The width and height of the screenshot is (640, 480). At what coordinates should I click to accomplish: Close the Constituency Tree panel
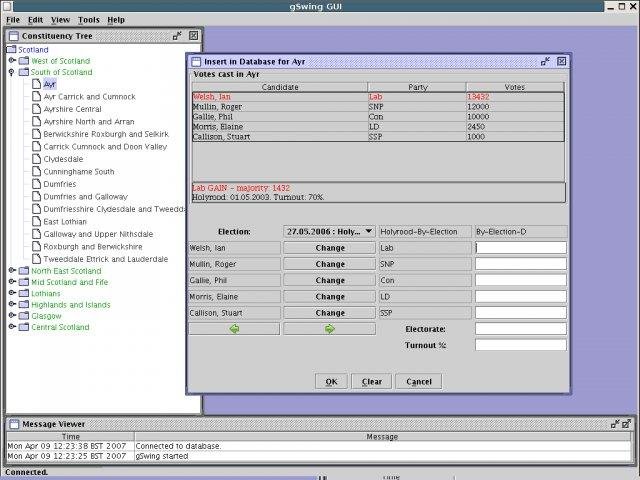[x=193, y=36]
